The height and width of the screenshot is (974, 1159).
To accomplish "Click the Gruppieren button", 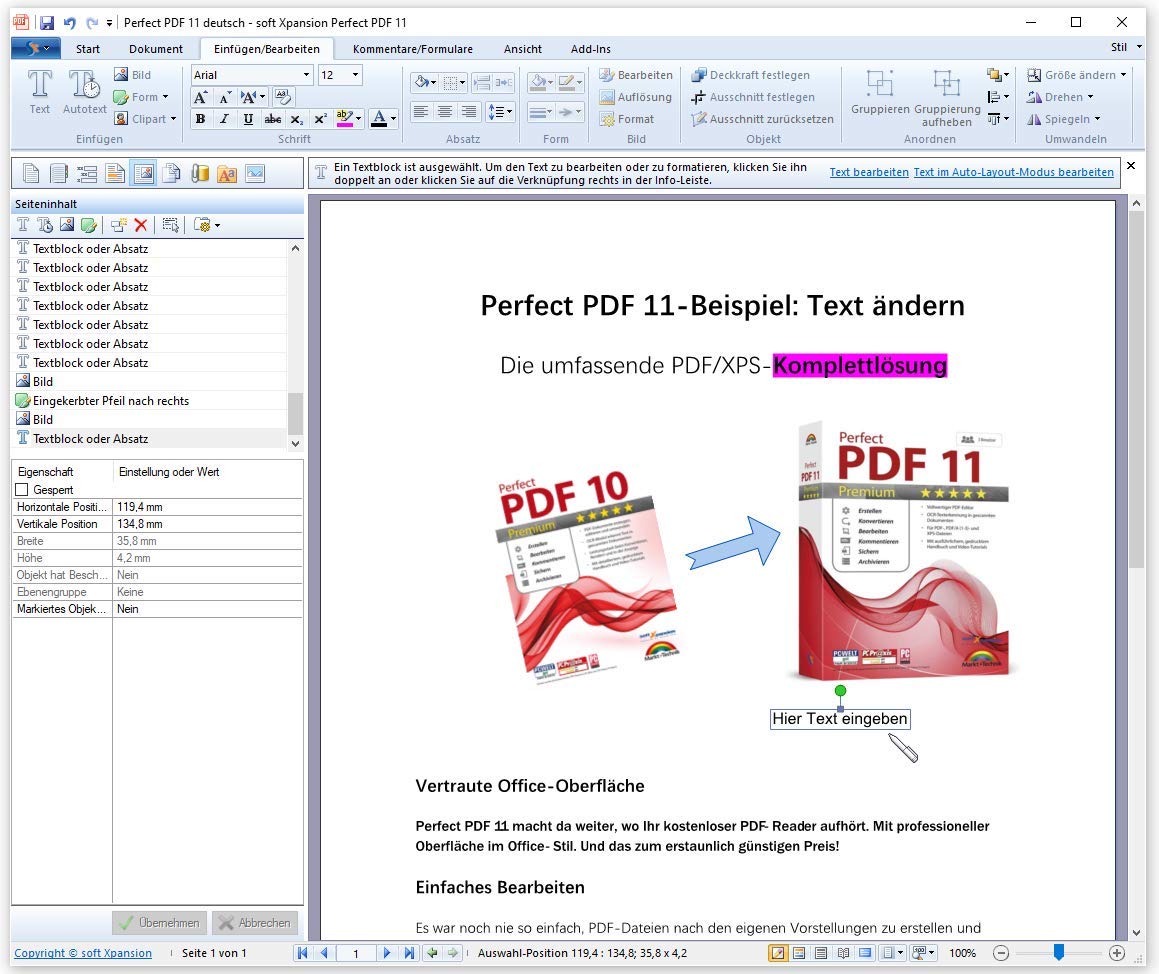I will point(880,92).
